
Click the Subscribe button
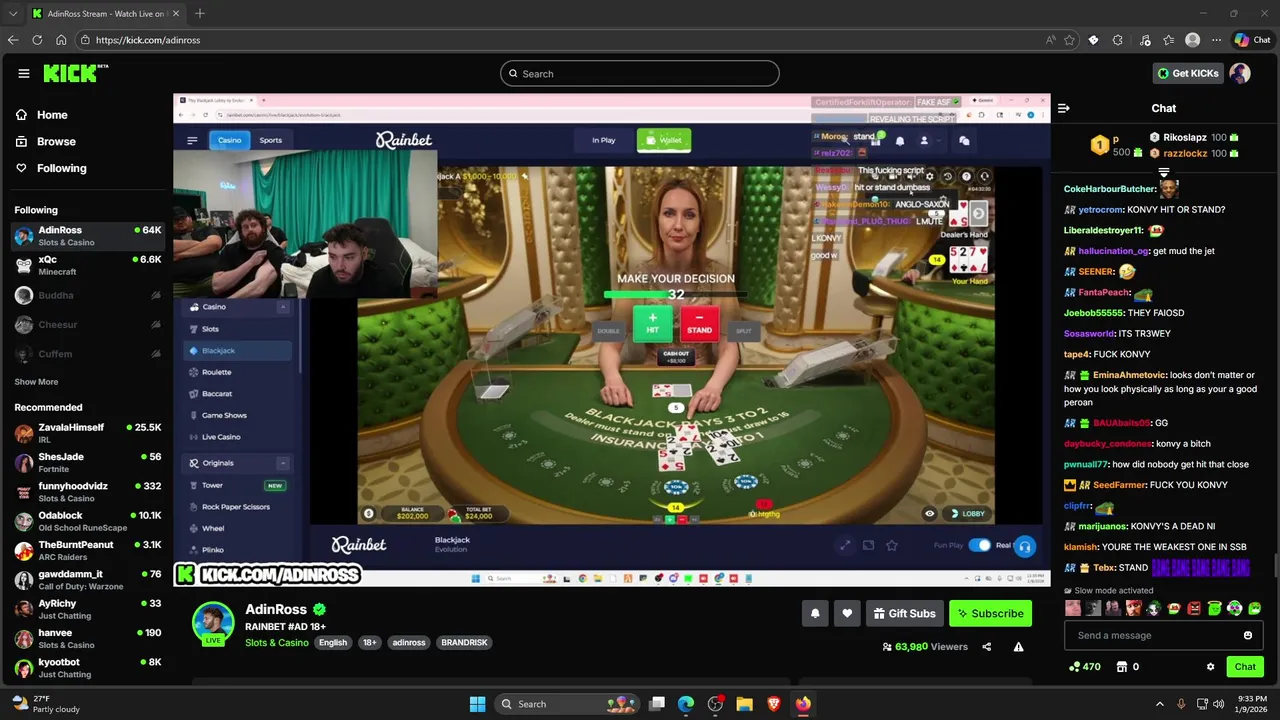[990, 613]
